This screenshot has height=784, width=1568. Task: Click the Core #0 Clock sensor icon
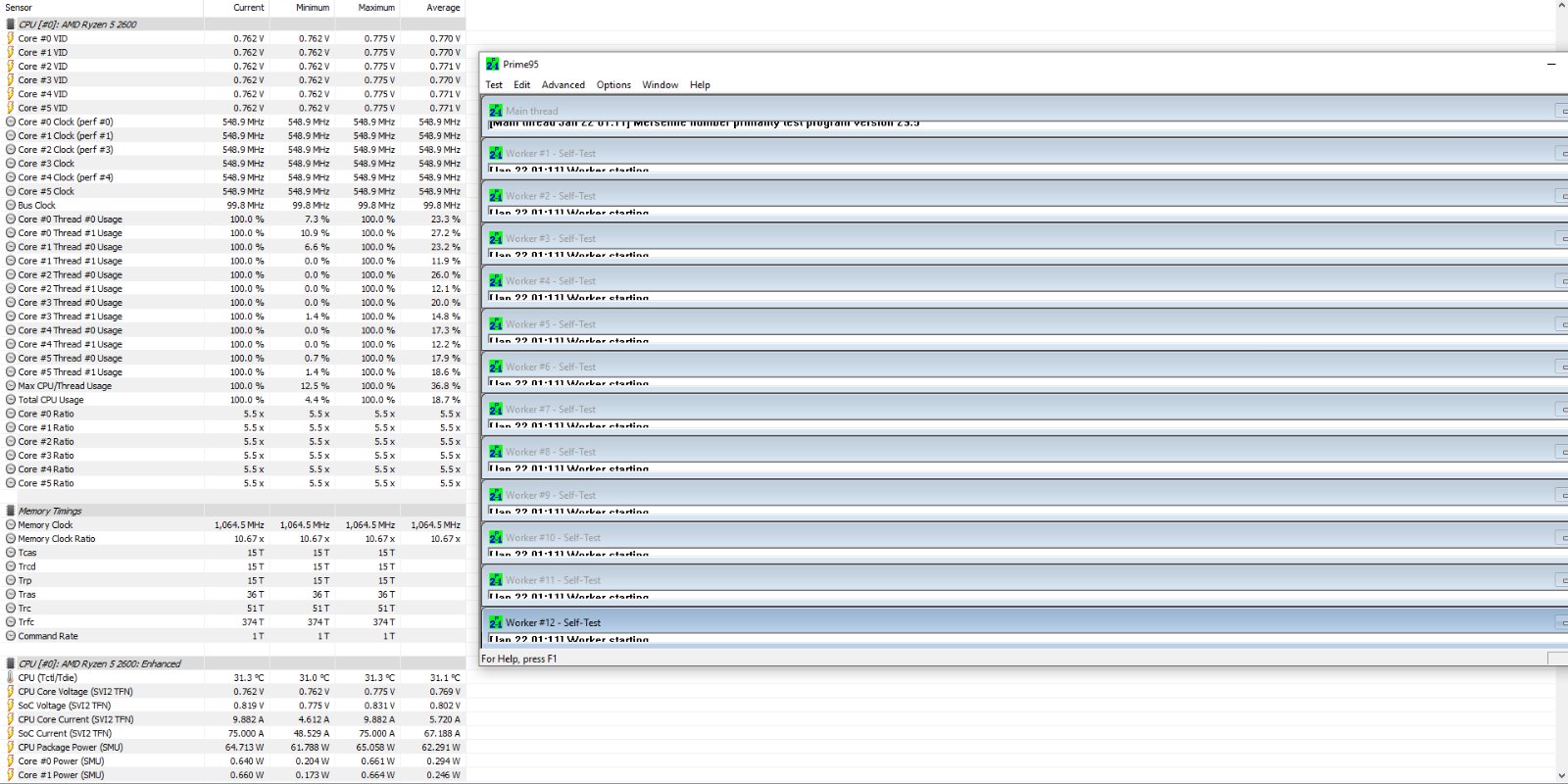pyautogui.click(x=11, y=122)
